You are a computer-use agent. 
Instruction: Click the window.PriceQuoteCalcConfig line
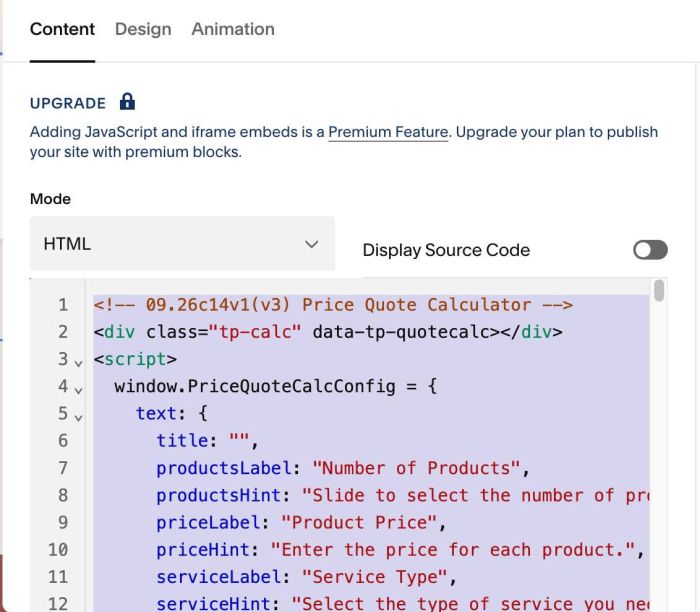(276, 387)
